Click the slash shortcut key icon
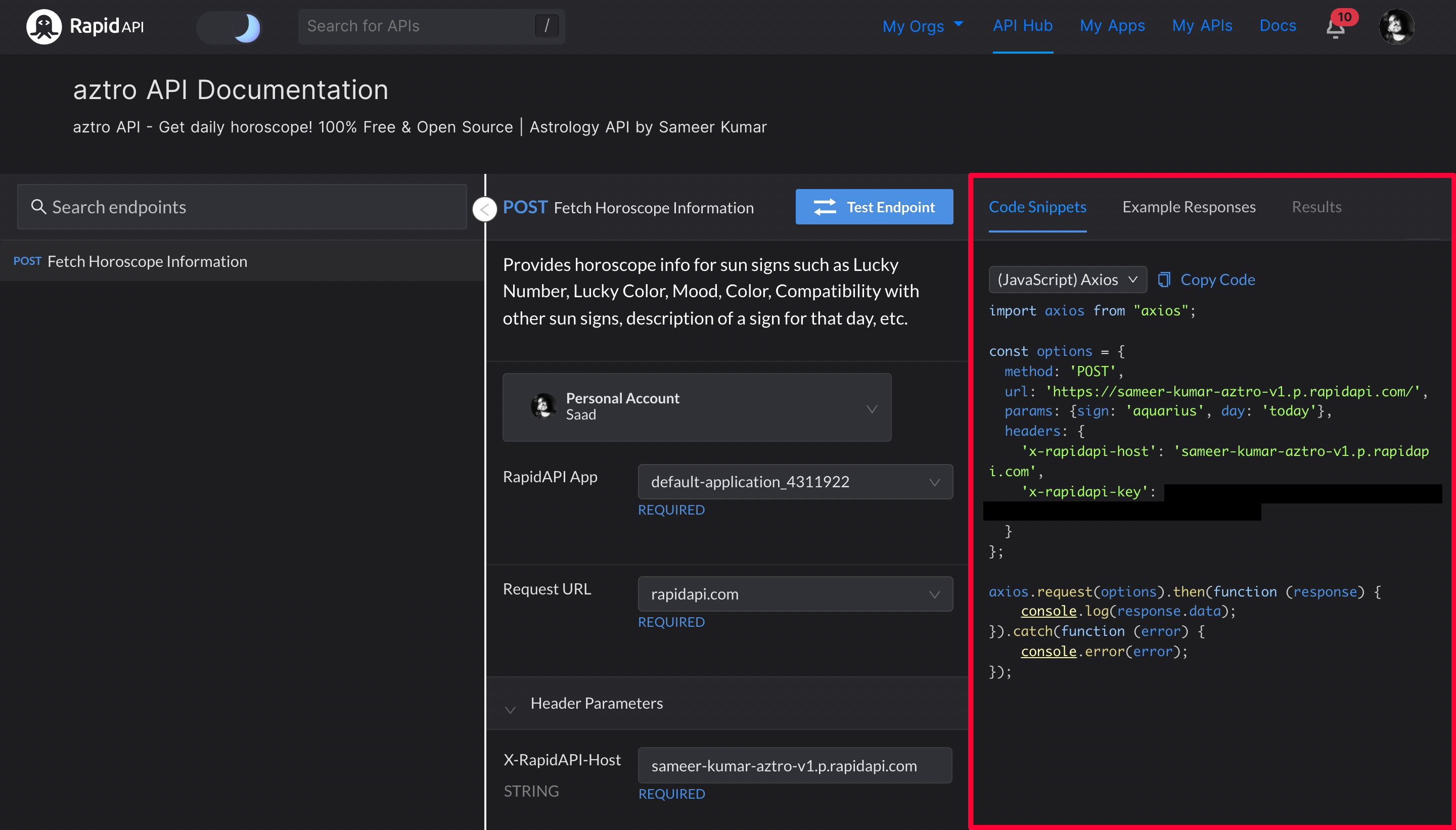This screenshot has width=1456, height=830. [546, 26]
